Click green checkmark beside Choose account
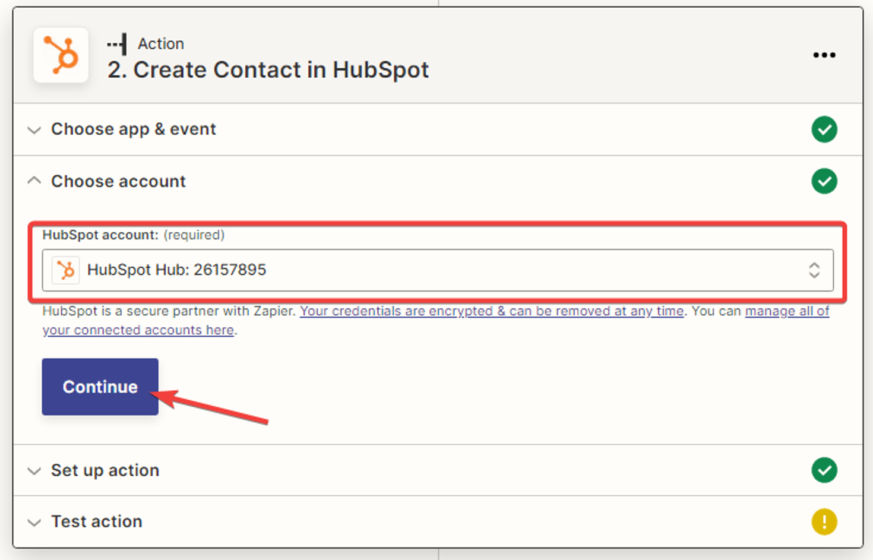The height and width of the screenshot is (560, 873). point(824,181)
